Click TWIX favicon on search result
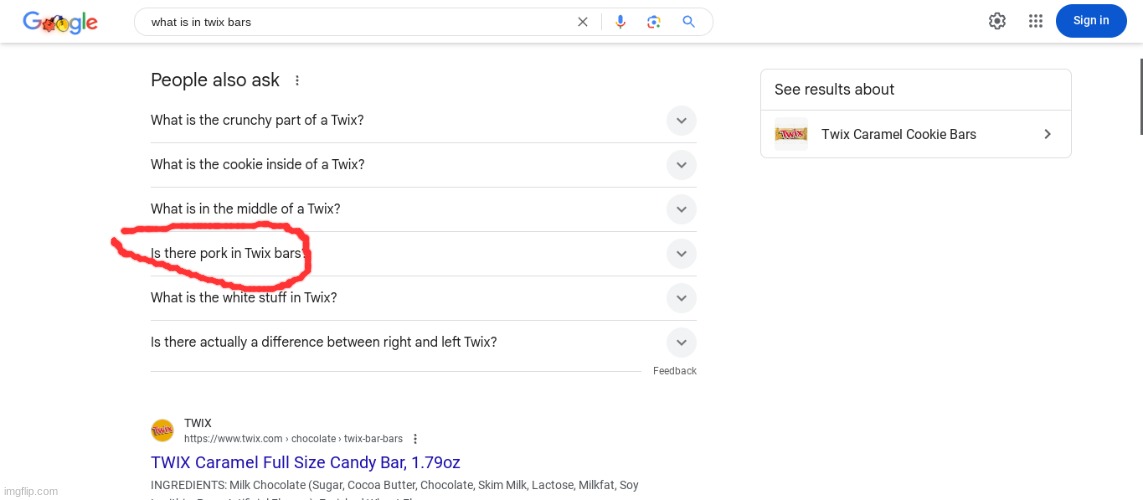Viewport: 1143px width, 500px height. [163, 431]
